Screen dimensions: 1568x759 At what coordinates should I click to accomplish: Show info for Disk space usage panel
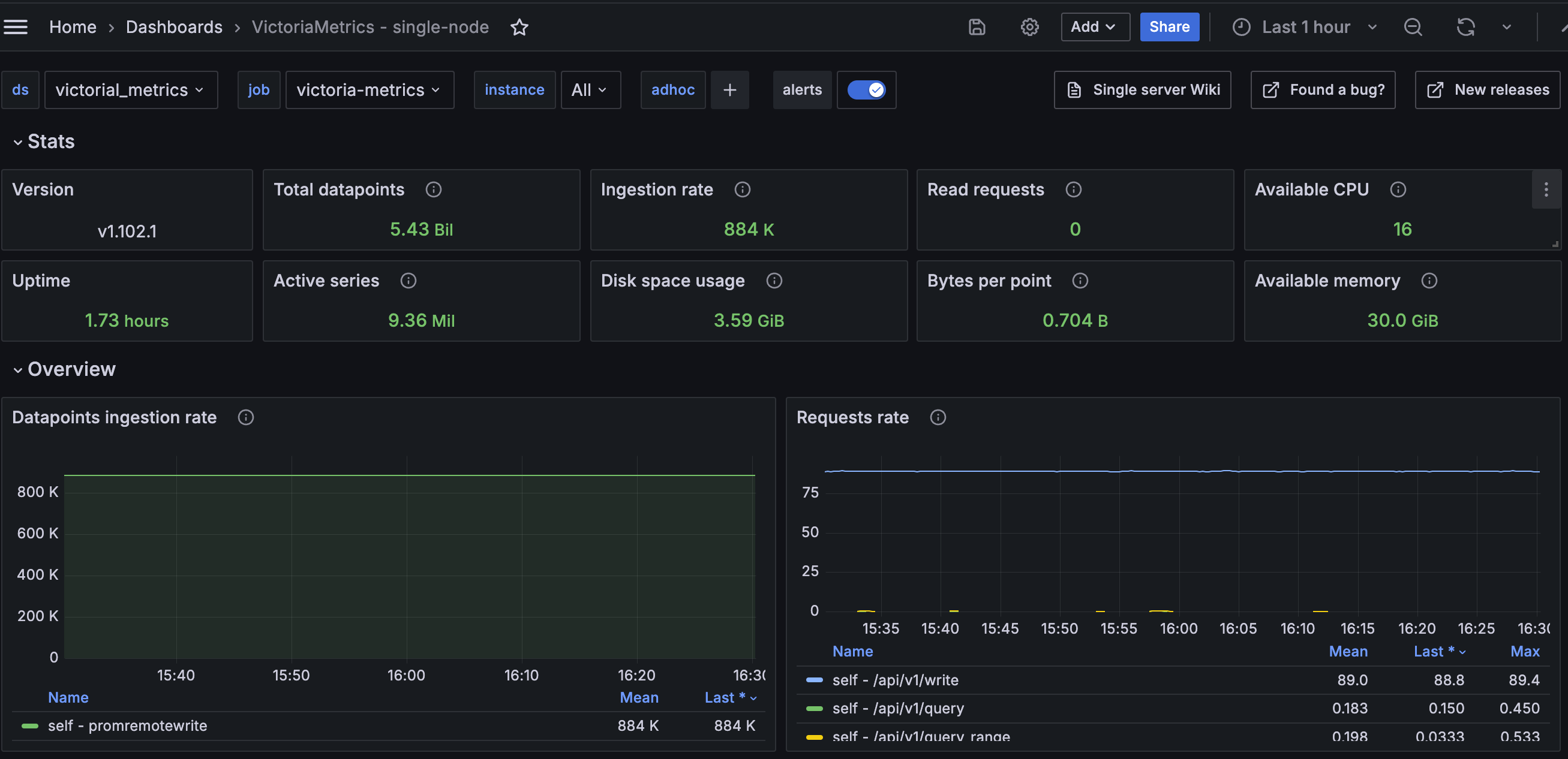coord(774,281)
